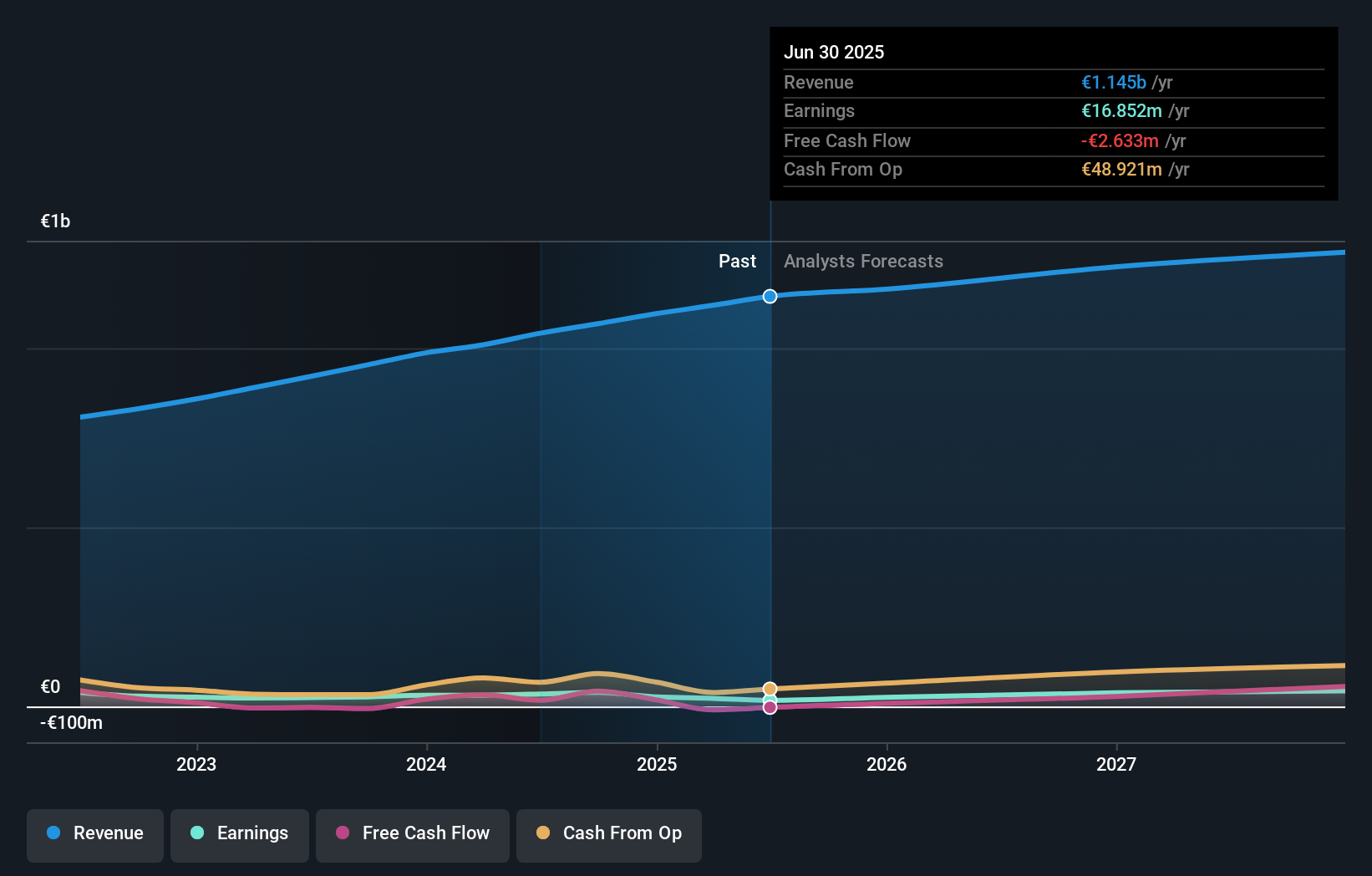Click the €1b y-axis label

click(x=56, y=221)
